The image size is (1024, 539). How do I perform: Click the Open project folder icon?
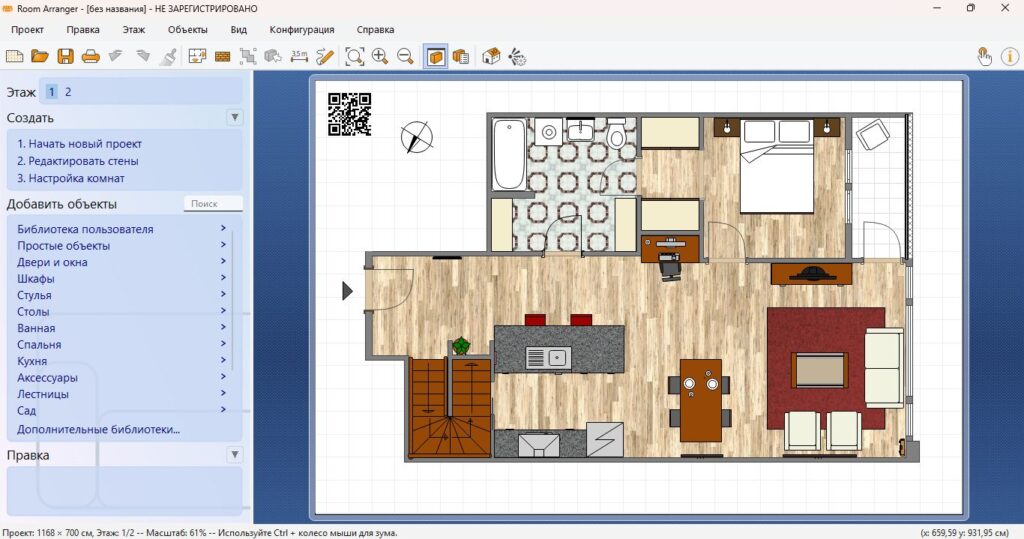pyautogui.click(x=40, y=57)
